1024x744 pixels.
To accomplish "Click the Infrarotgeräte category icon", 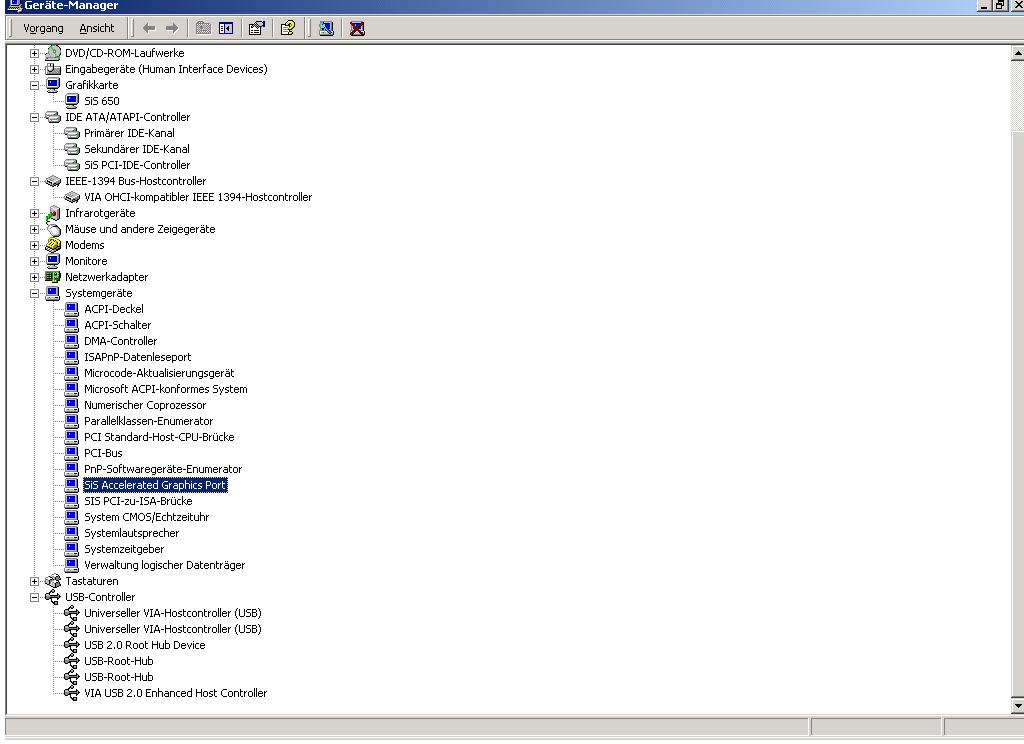I will point(53,213).
